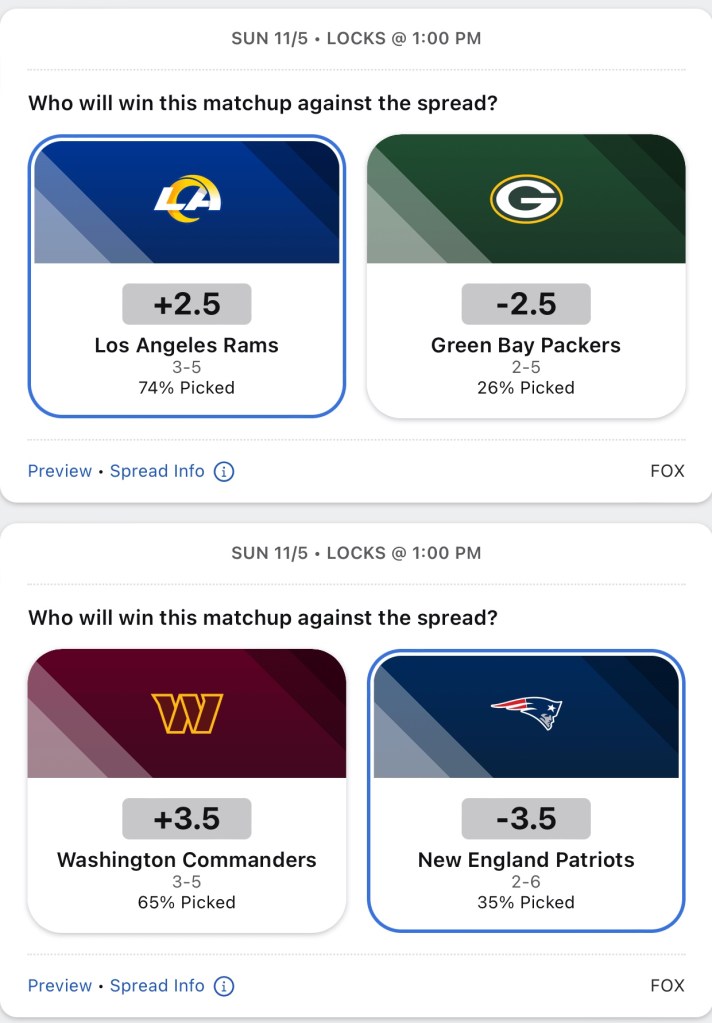
Task: Click the Los Angeles Rams logo
Action: point(187,198)
